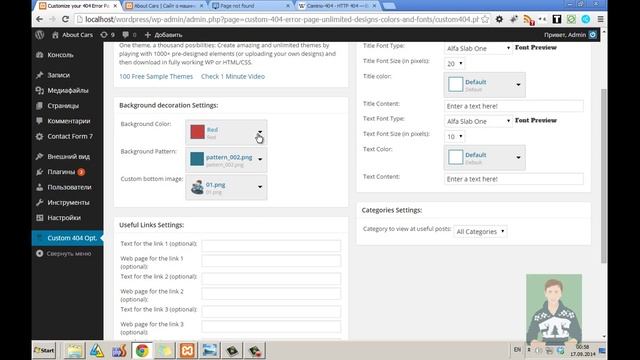The height and width of the screenshot is (360, 640).
Task: Open the Title color Default dropdown
Action: (x=484, y=85)
